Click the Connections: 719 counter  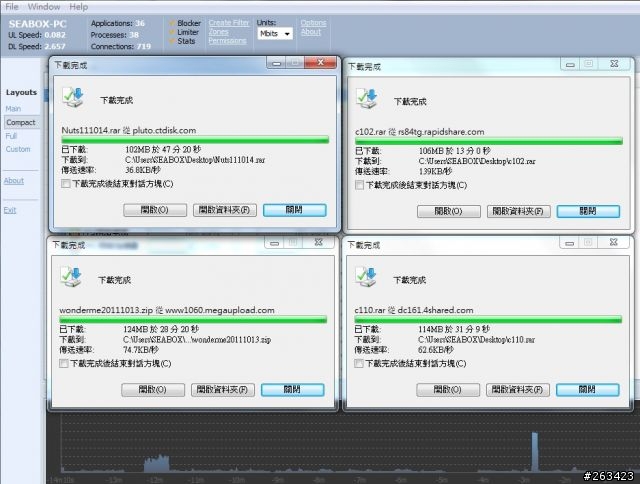(121, 47)
